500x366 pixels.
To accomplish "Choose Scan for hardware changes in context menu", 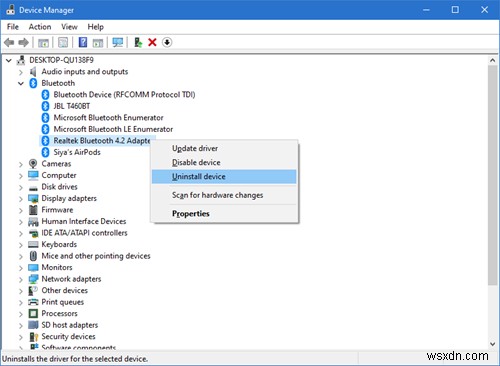I will [224, 195].
